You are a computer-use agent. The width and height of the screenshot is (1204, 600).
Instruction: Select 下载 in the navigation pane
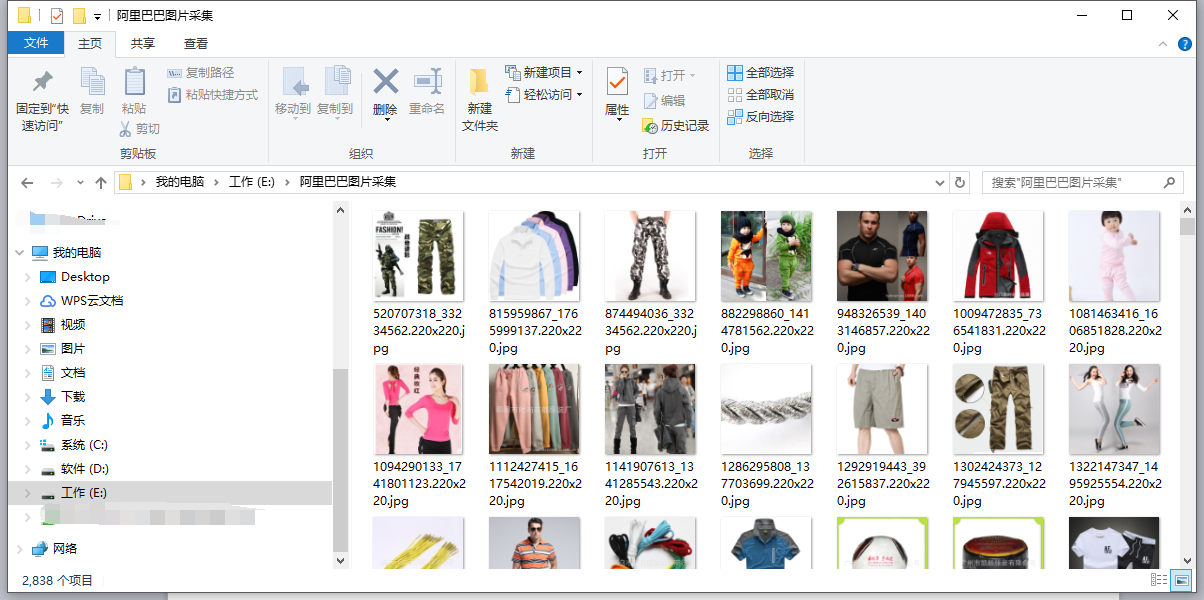pyautogui.click(x=73, y=397)
